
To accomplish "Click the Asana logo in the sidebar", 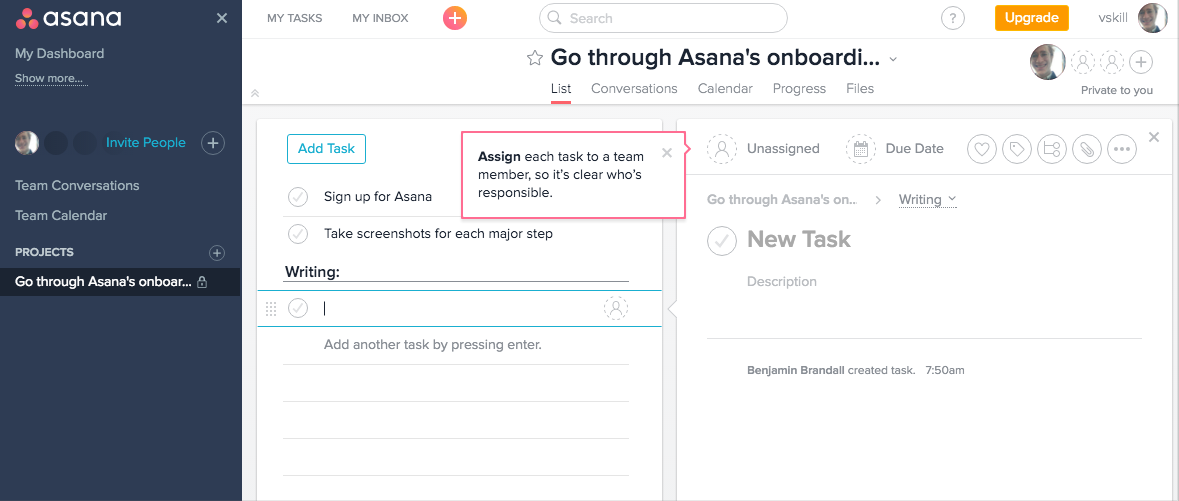I will 68,18.
